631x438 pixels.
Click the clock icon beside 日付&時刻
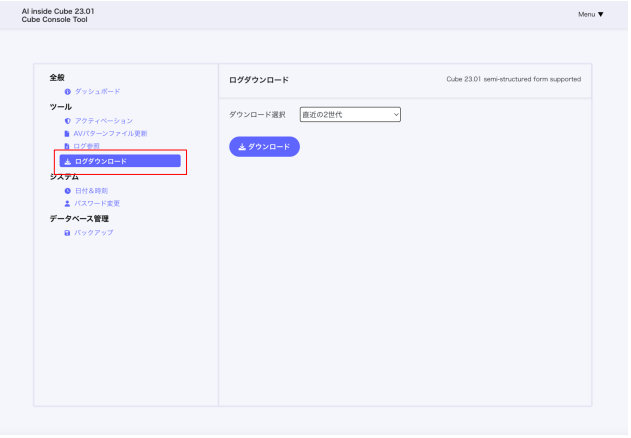[x=67, y=191]
